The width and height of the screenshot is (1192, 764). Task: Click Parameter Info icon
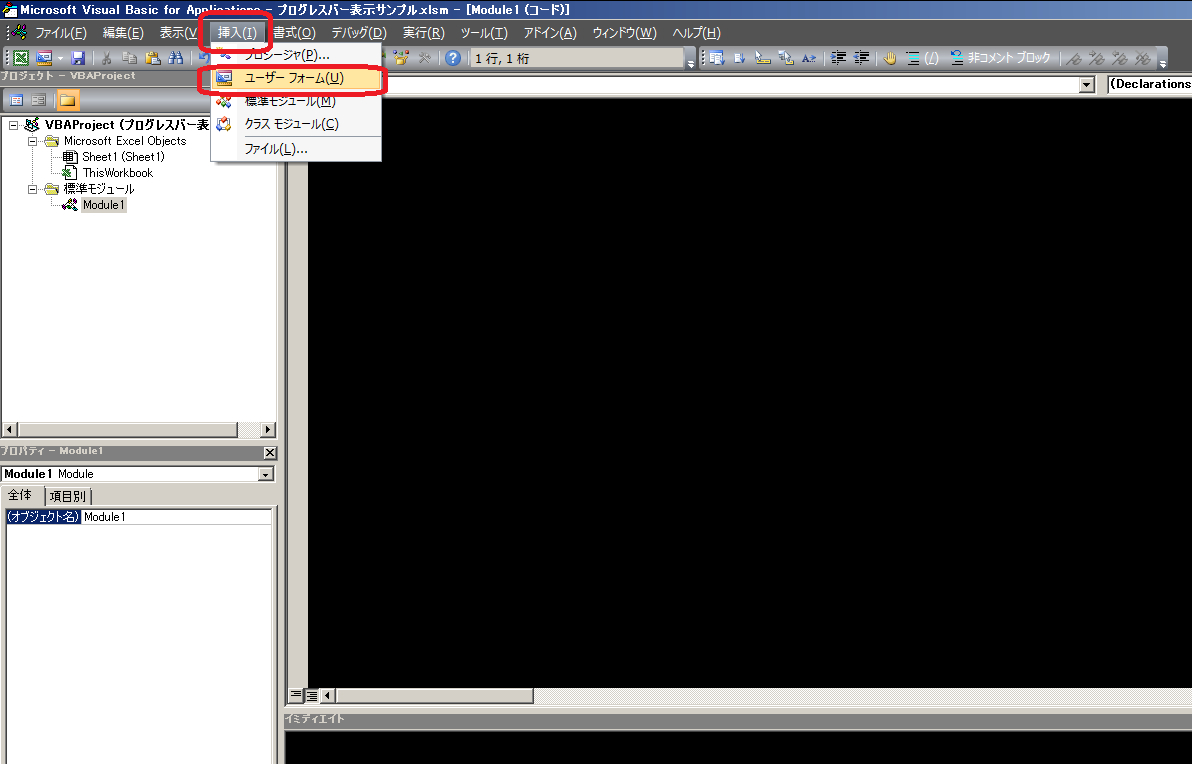pos(785,58)
